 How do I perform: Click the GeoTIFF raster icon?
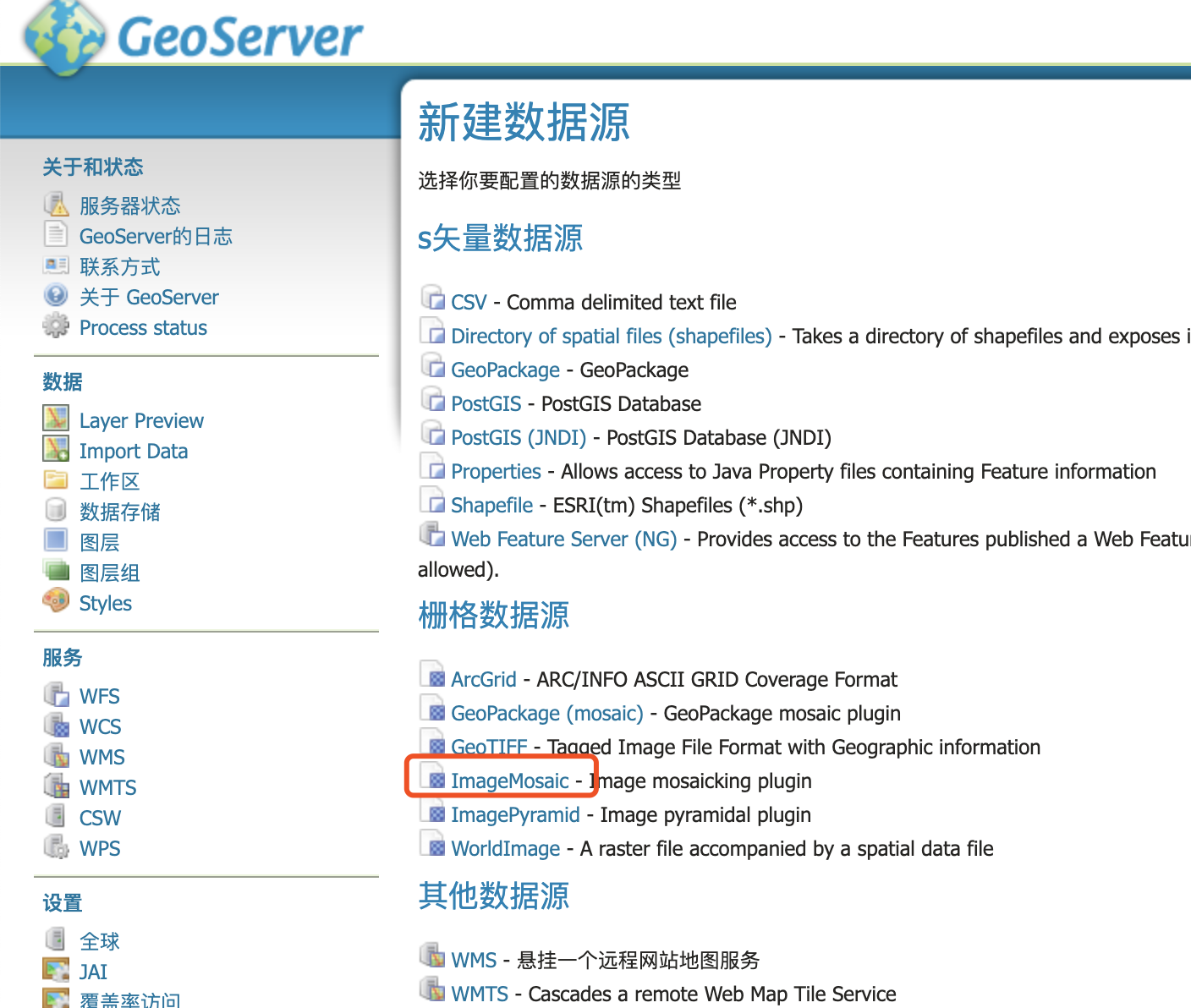434,745
